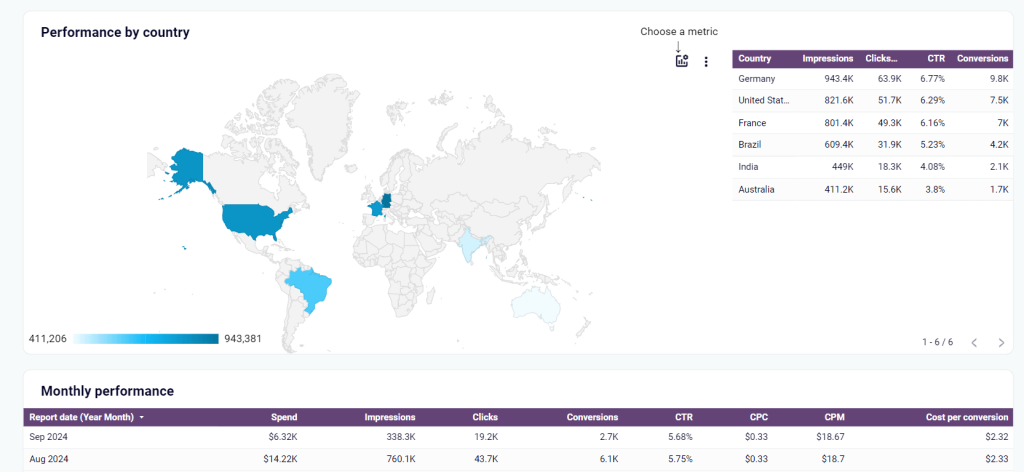Toggle sort arrow on Report date column
This screenshot has height=472, width=1024.
[x=142, y=417]
